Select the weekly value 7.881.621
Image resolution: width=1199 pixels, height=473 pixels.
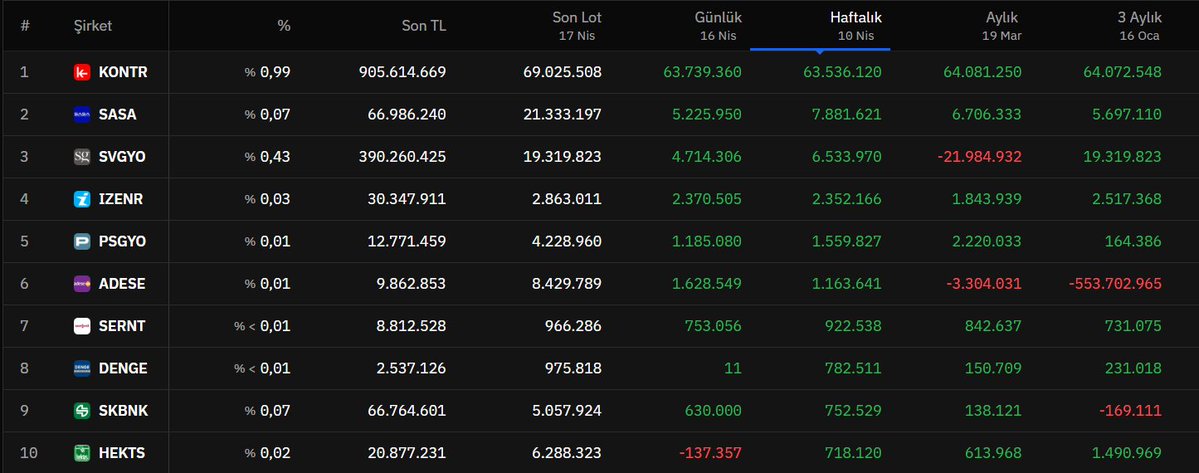click(x=847, y=115)
